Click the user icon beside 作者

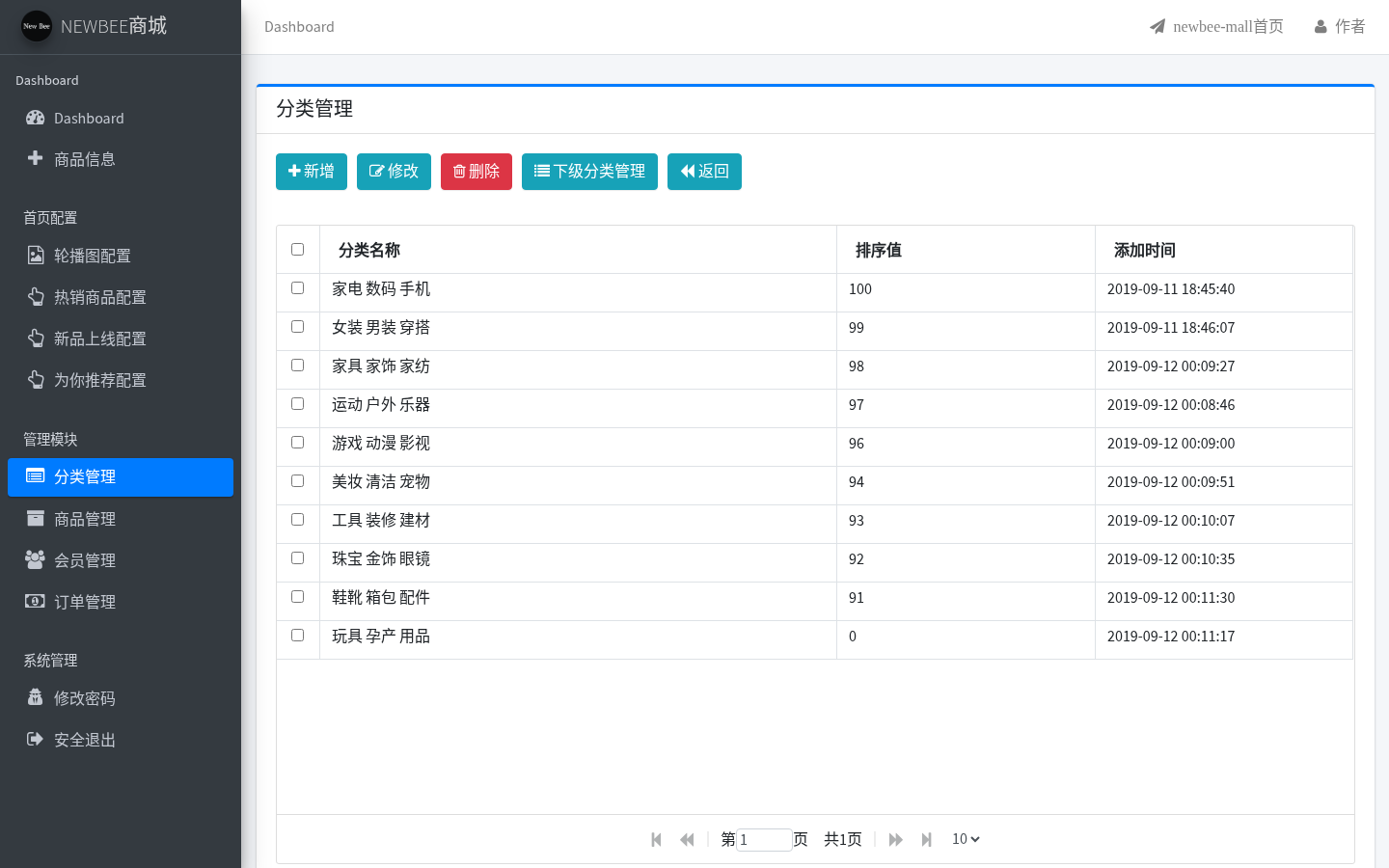pyautogui.click(x=1321, y=27)
